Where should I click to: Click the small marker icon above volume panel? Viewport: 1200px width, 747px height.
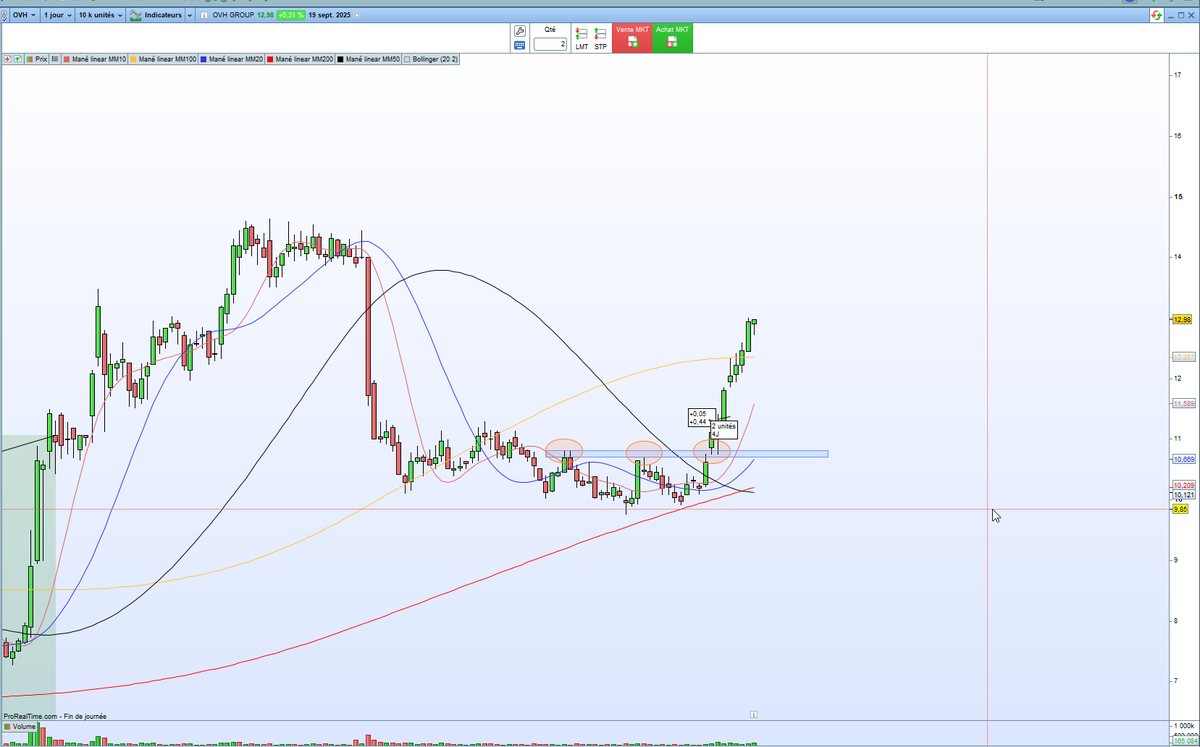coord(754,714)
